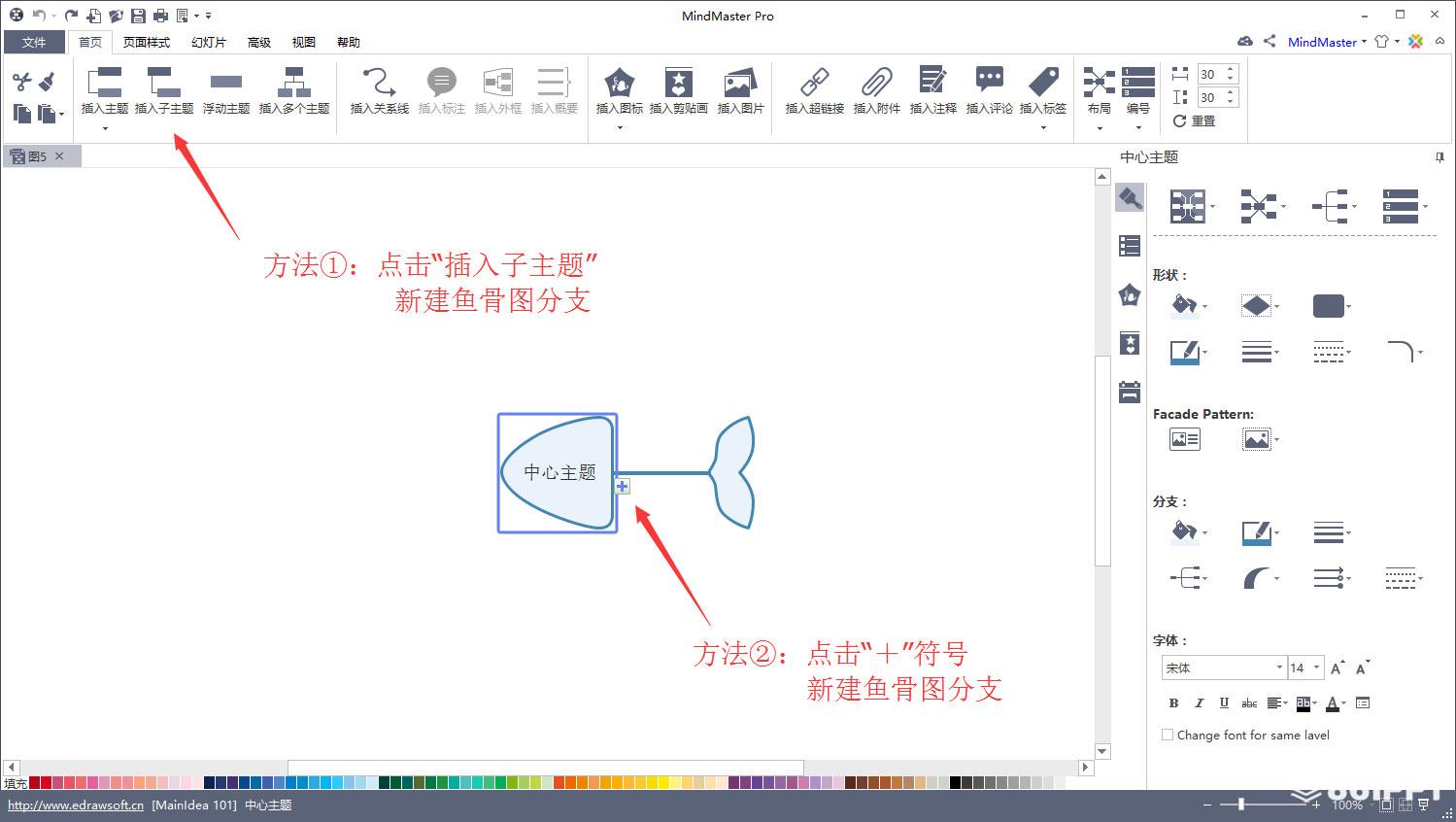
Task: Click the cut scissors icon
Action: (22, 83)
